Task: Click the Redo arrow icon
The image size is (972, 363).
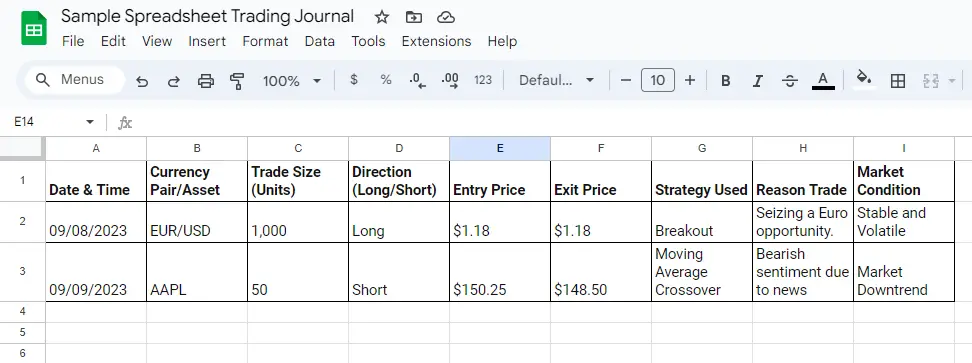Action: coord(174,81)
